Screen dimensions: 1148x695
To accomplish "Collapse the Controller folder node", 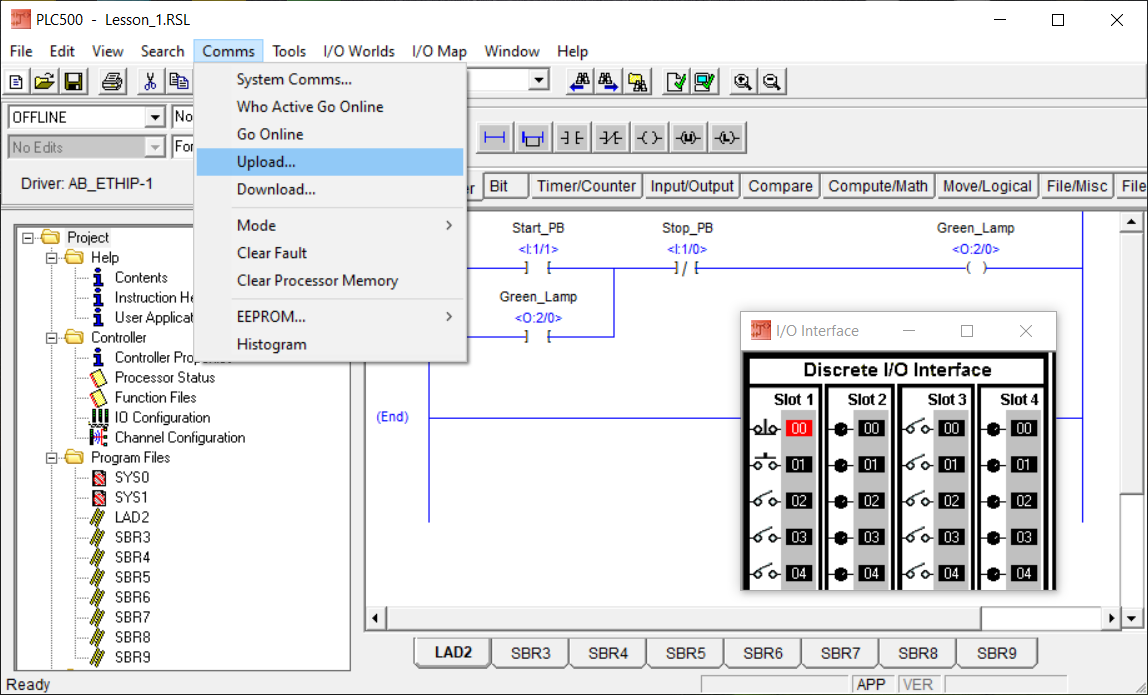I will pyautogui.click(x=51, y=338).
